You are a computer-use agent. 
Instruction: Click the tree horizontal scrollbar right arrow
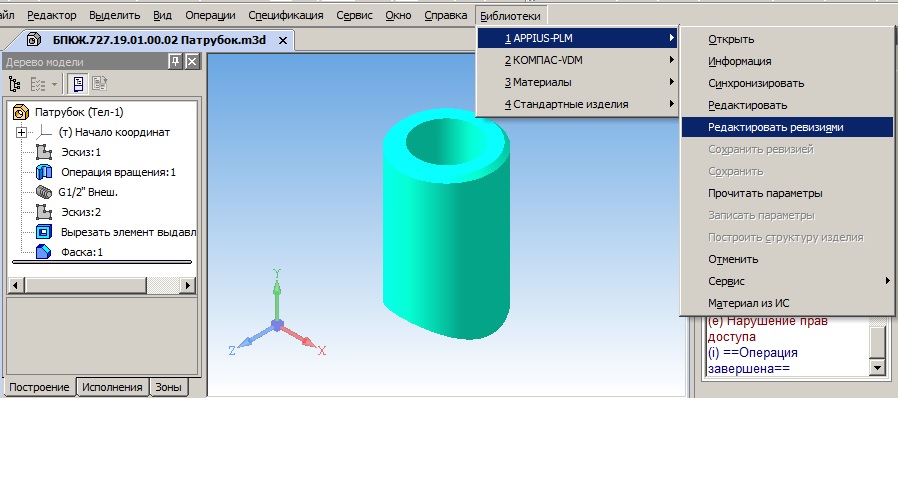click(187, 285)
